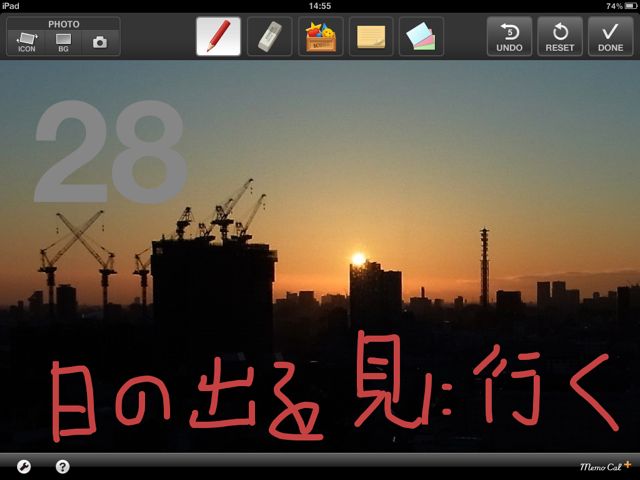Select the red pencil drawing tool
The image size is (640, 480).
218,36
